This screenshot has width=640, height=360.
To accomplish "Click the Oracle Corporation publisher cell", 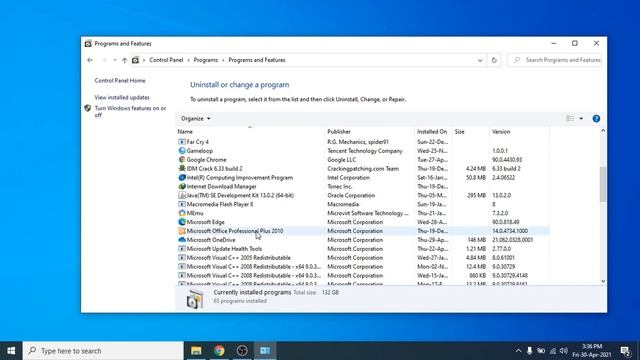I will (x=351, y=196).
